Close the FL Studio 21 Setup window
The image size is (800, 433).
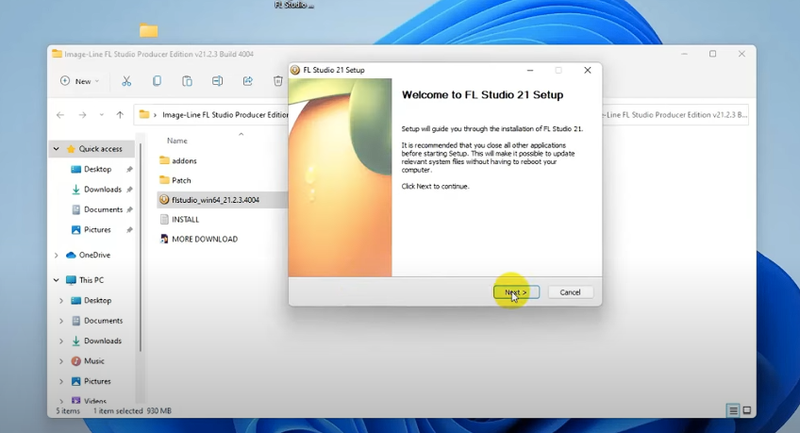[588, 70]
